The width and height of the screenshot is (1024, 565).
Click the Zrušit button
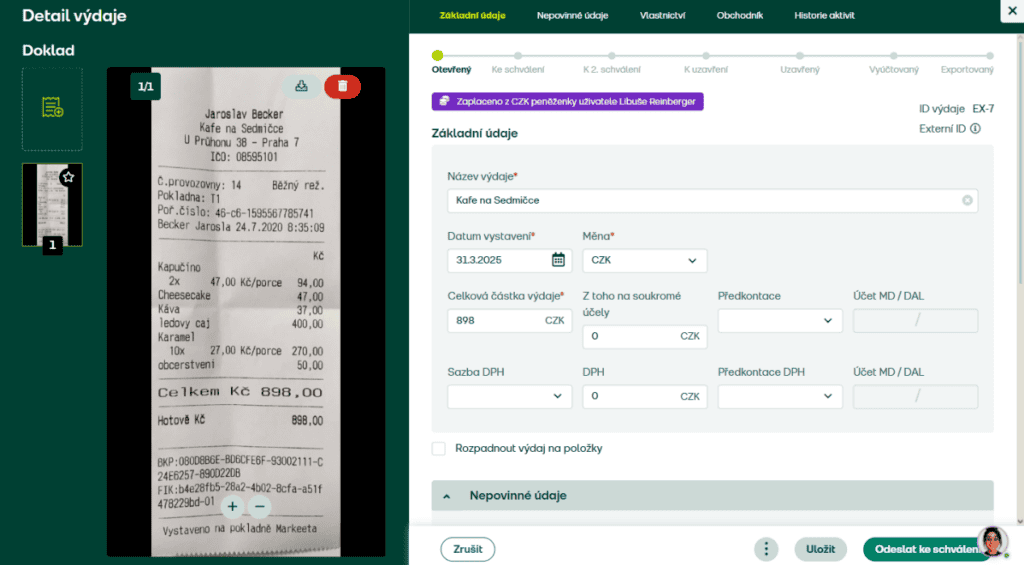pyautogui.click(x=467, y=549)
